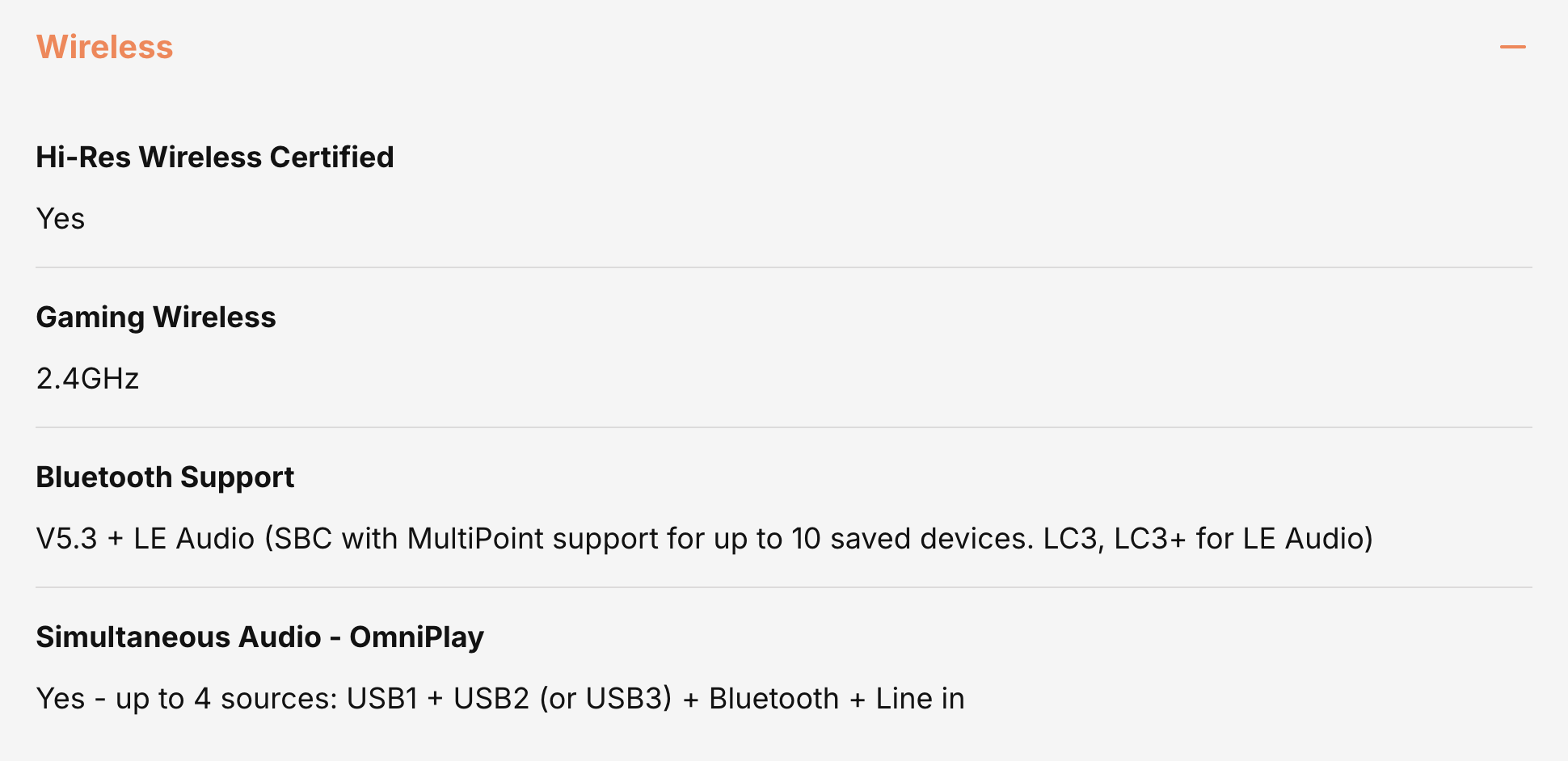This screenshot has height=761, width=1568.
Task: Click the divider below Bluetooth Support row
Action: click(x=784, y=587)
